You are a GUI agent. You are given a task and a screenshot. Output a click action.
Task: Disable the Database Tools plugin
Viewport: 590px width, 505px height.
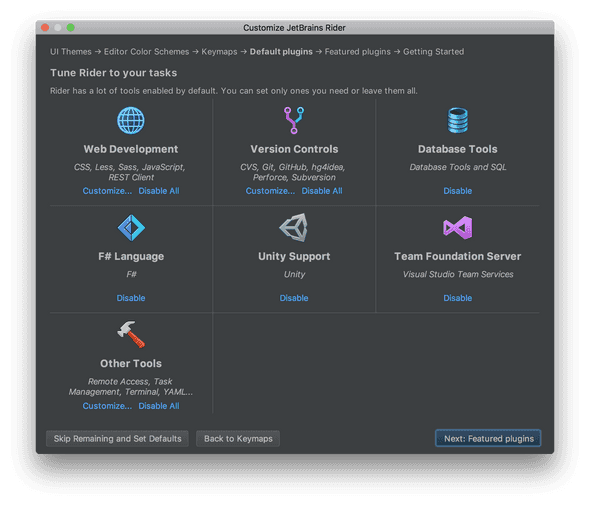[x=458, y=191]
